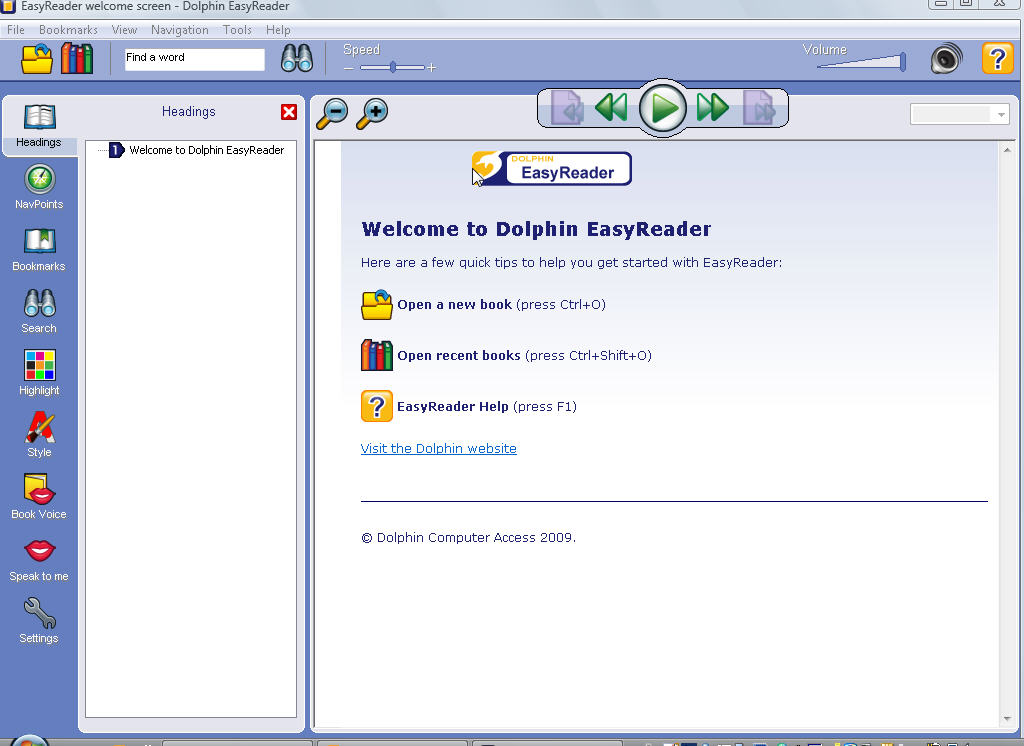Open the NavPoints sidebar panel
This screenshot has width=1024, height=746.
click(x=39, y=187)
